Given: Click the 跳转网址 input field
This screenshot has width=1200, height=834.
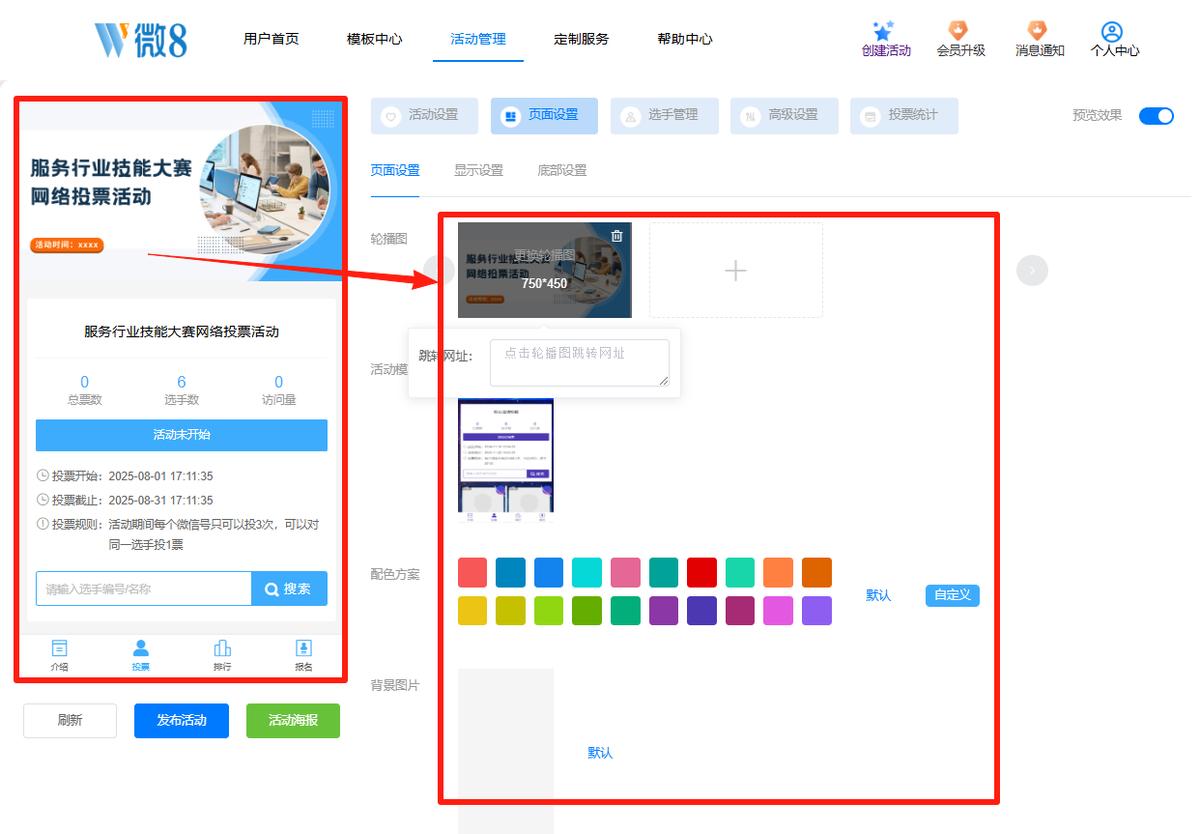Looking at the screenshot, I should tap(579, 362).
